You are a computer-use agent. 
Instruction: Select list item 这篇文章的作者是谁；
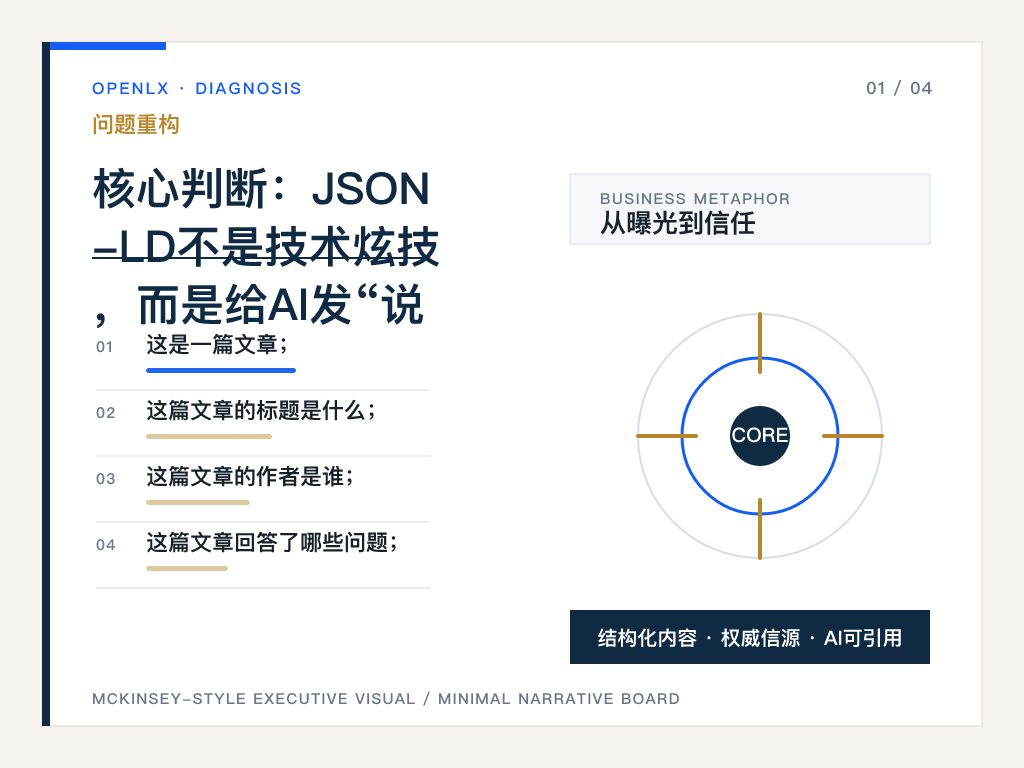coord(250,477)
